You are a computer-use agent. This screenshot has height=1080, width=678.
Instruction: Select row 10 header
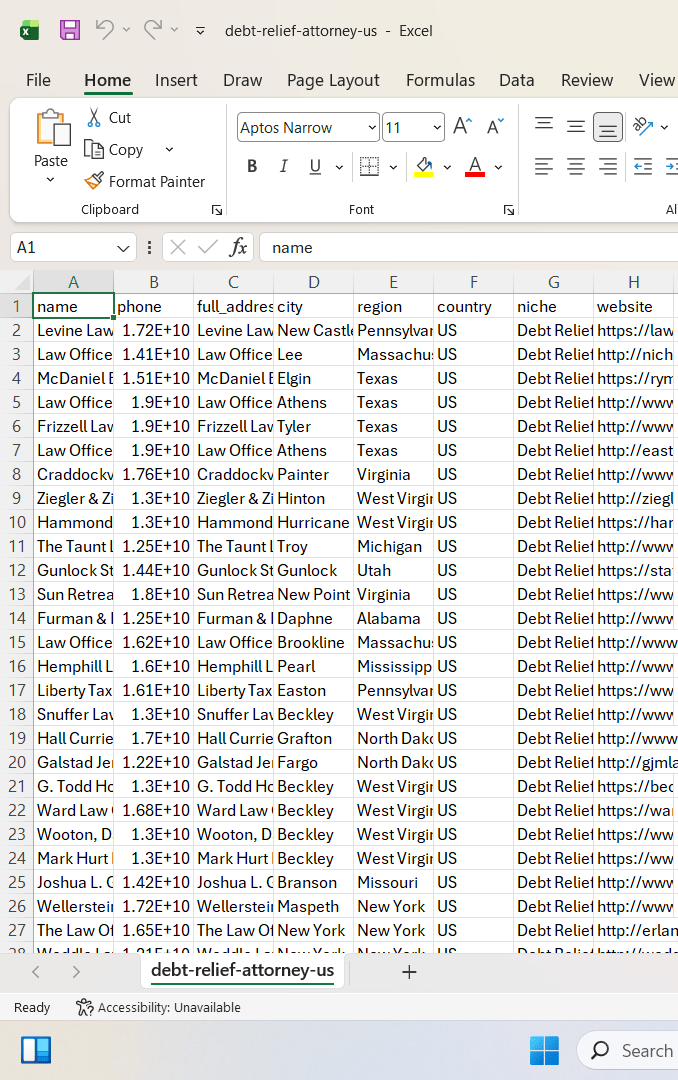point(17,522)
